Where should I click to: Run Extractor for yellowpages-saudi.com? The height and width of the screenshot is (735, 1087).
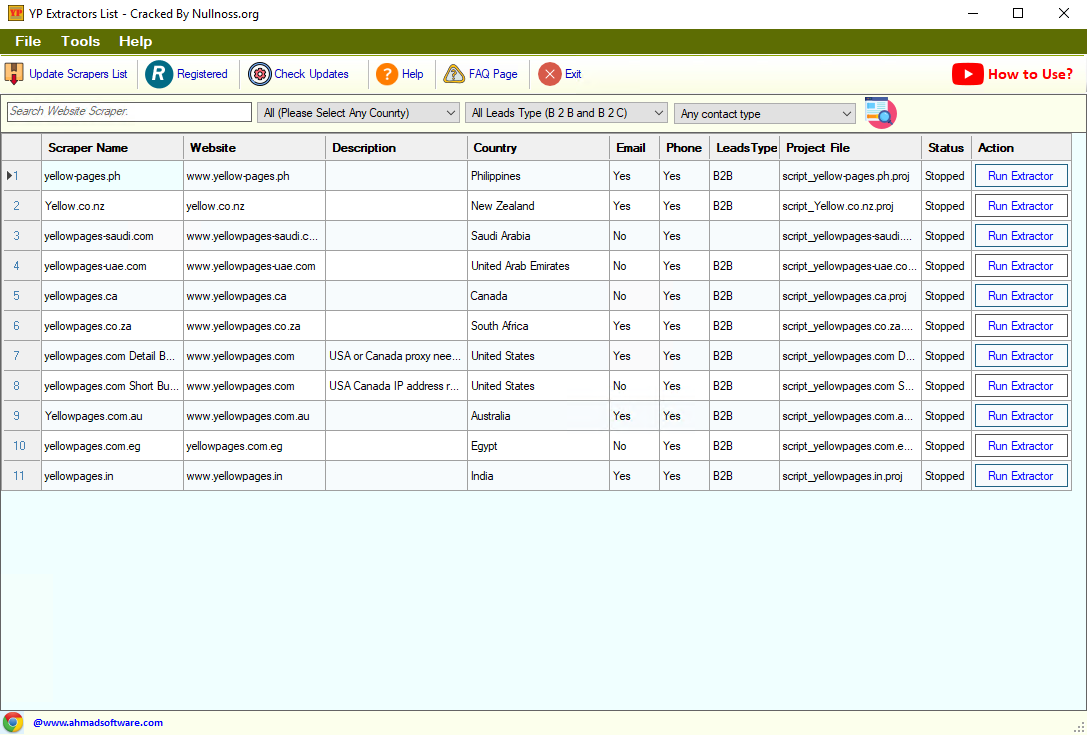click(1021, 236)
